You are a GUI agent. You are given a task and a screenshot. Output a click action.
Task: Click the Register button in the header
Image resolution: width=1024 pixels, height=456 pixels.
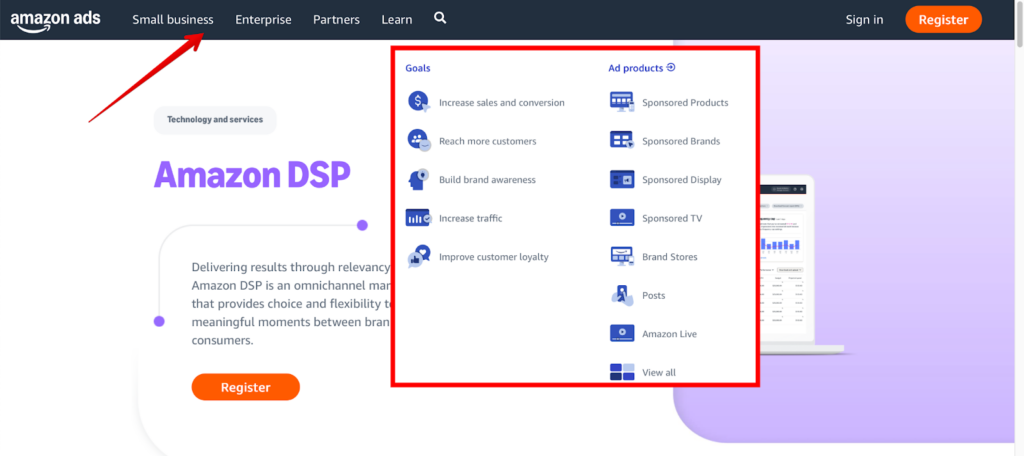[x=943, y=20]
